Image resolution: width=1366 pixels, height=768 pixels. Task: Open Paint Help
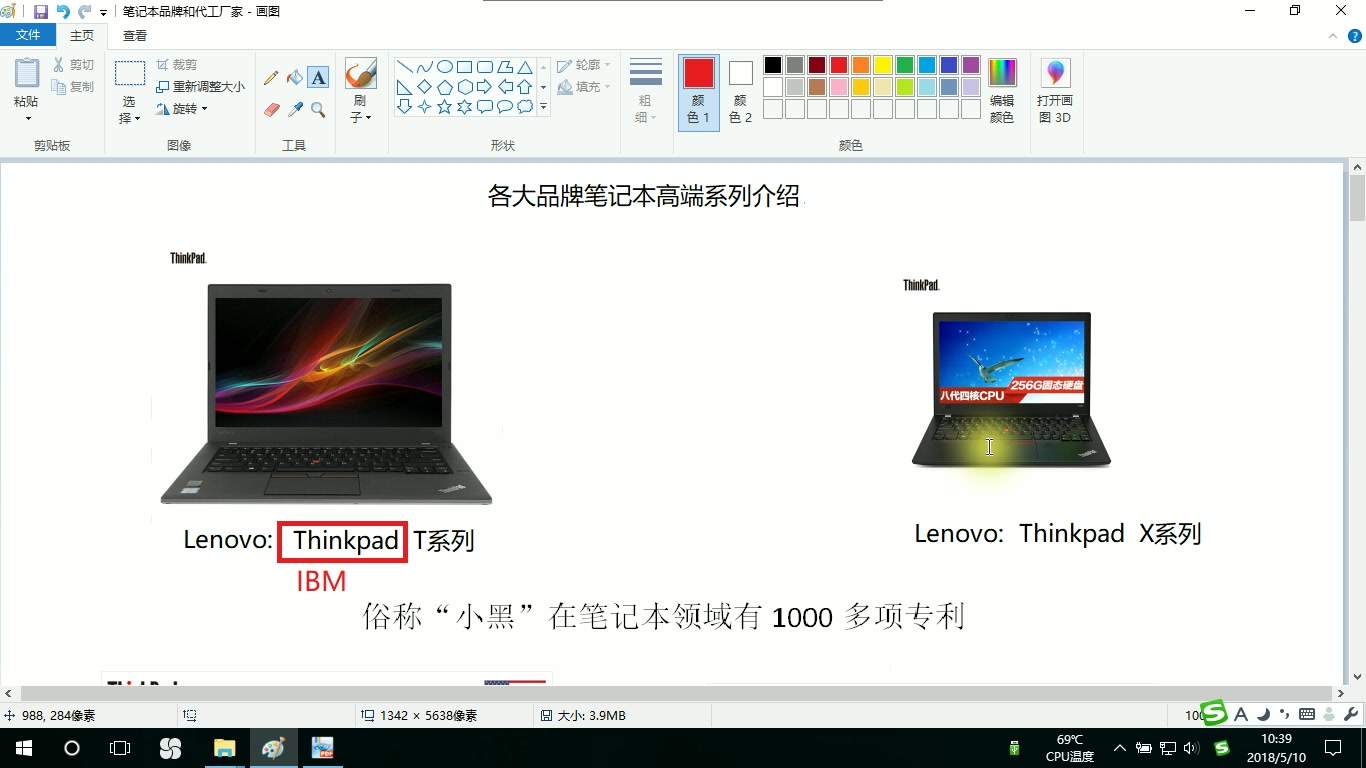point(1355,35)
